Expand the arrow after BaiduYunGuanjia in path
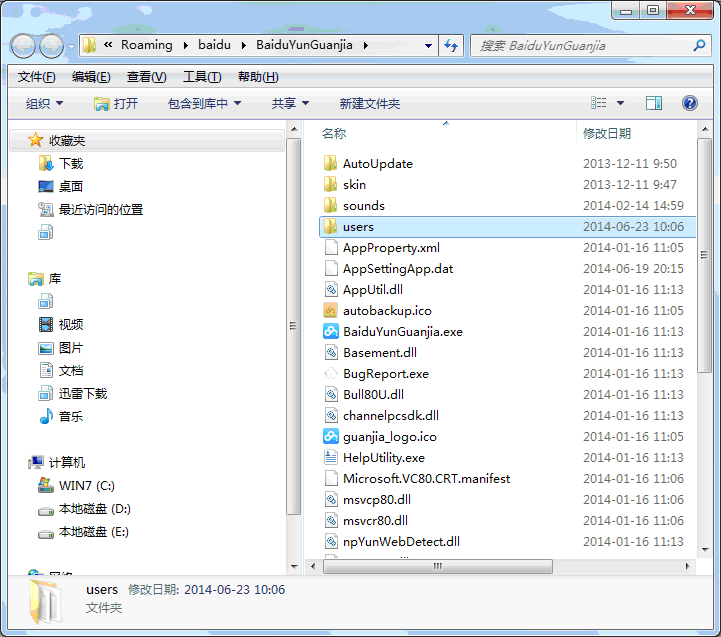This screenshot has height=637, width=721. click(x=366, y=45)
